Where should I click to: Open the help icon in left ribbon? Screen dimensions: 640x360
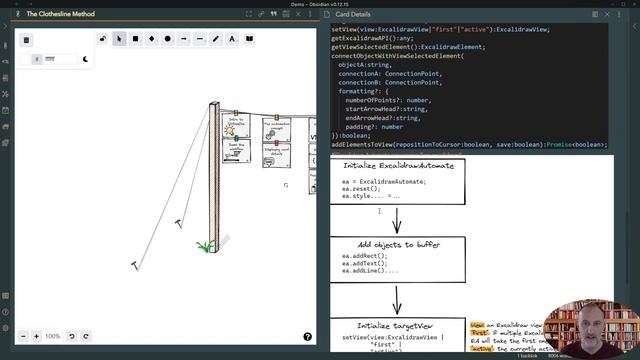tap(5, 312)
